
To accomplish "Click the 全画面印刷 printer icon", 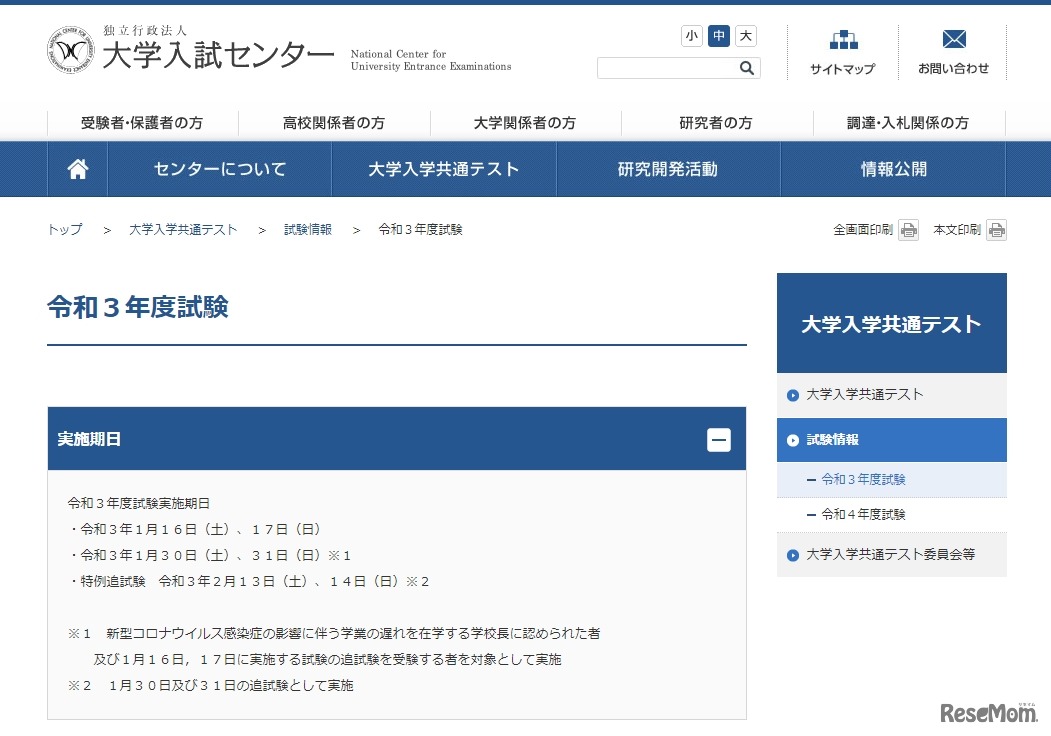I will pyautogui.click(x=907, y=229).
